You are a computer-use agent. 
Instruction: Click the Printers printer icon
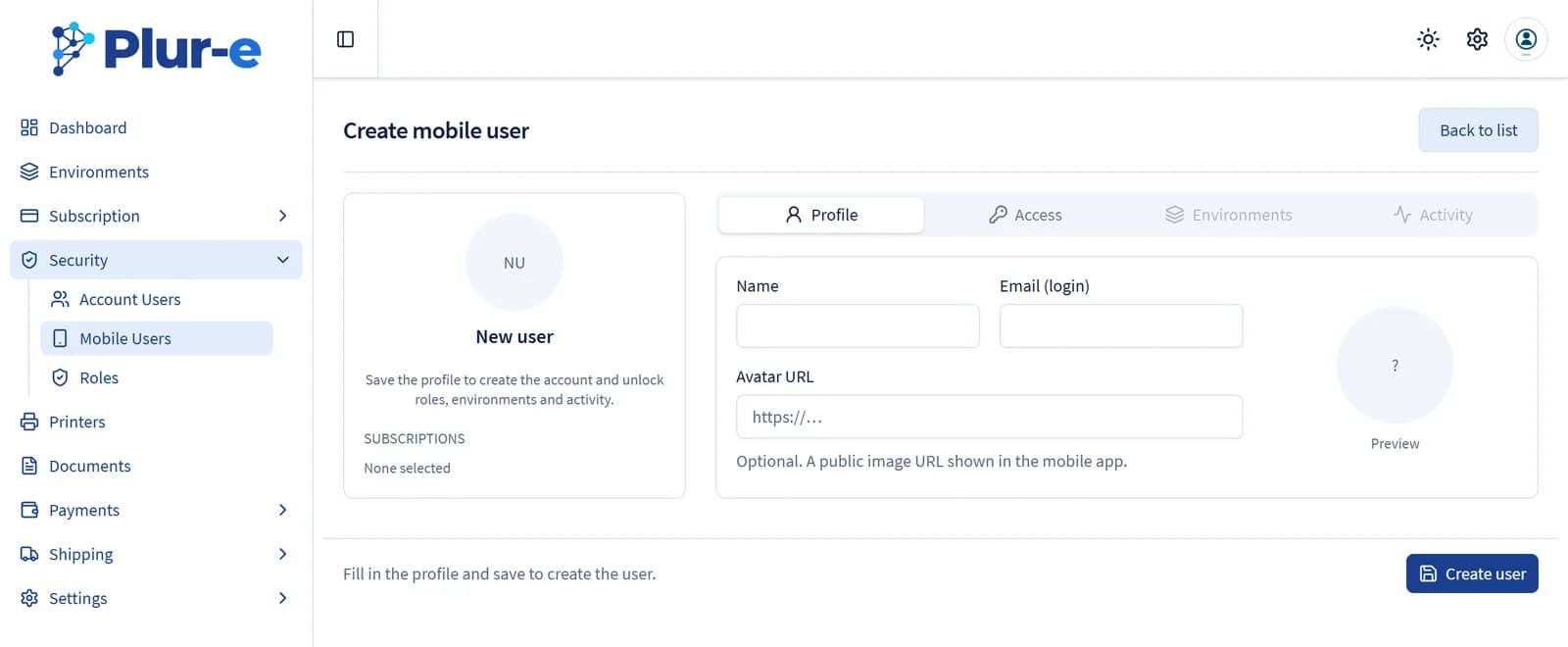pyautogui.click(x=29, y=422)
